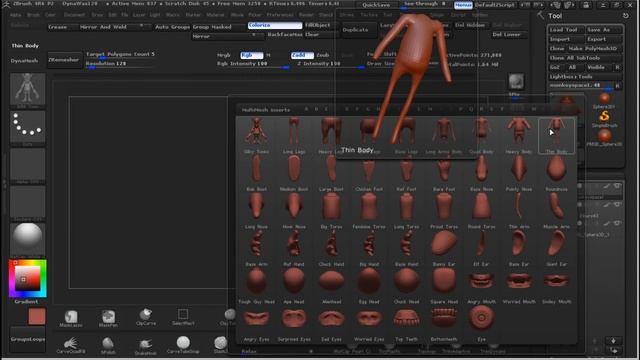Screen dimensions: 640x360
Task: Select the Muscle Arm insert mesh
Action: tap(556, 211)
